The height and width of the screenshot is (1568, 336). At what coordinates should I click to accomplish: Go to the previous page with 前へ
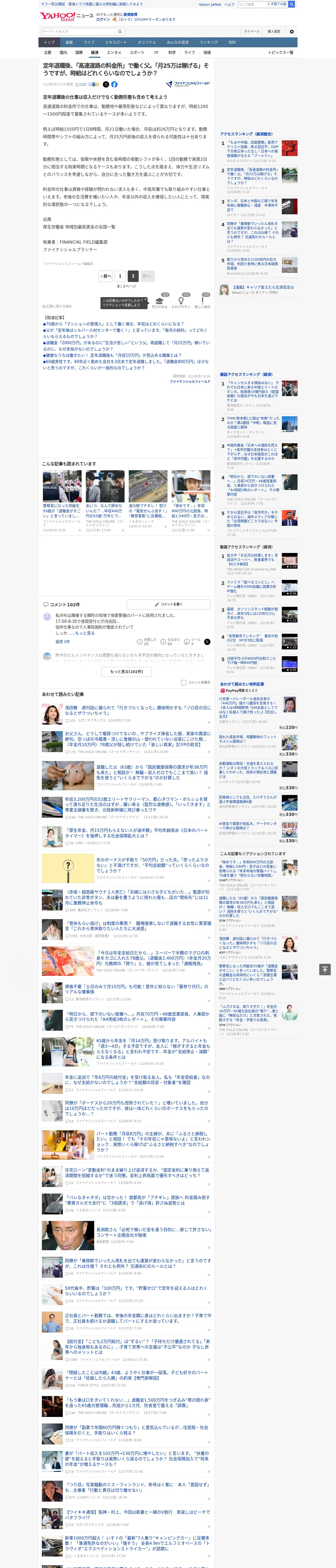point(106,276)
